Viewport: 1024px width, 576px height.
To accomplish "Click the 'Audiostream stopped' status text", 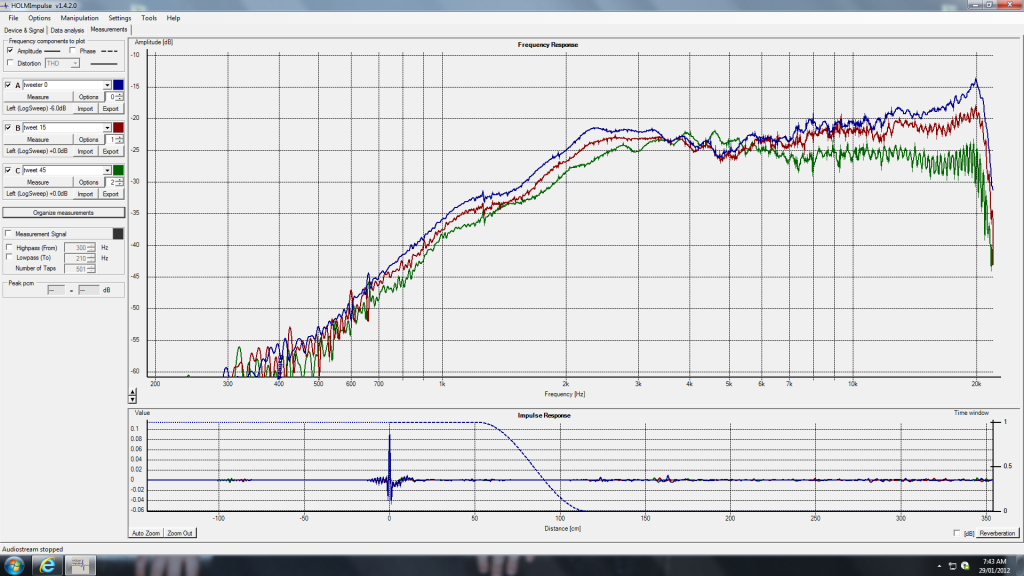I will pos(33,549).
